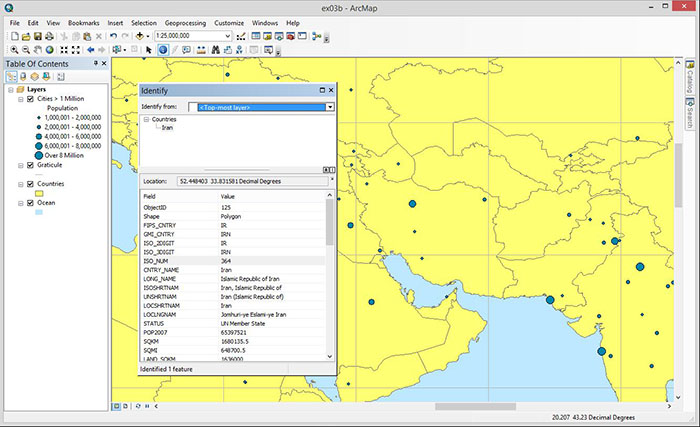
Task: Go back to previous extent
Action: (x=91, y=50)
